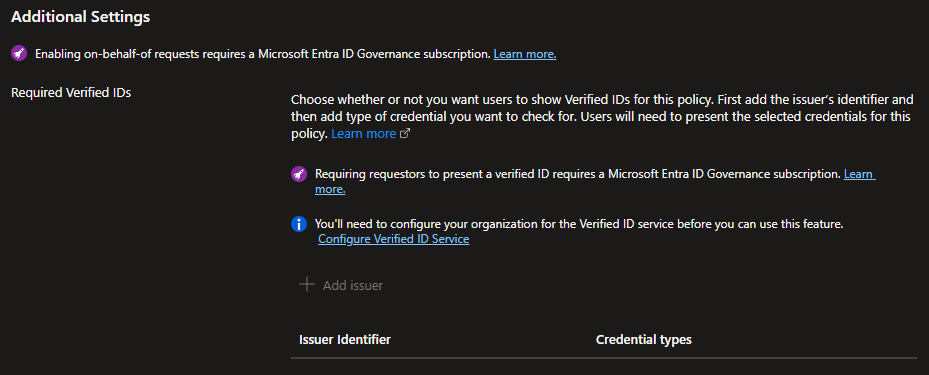Viewport: 929px width, 375px height.
Task: Click paragraph starting 'Choose whether or not you want users'
Action: click(x=602, y=117)
